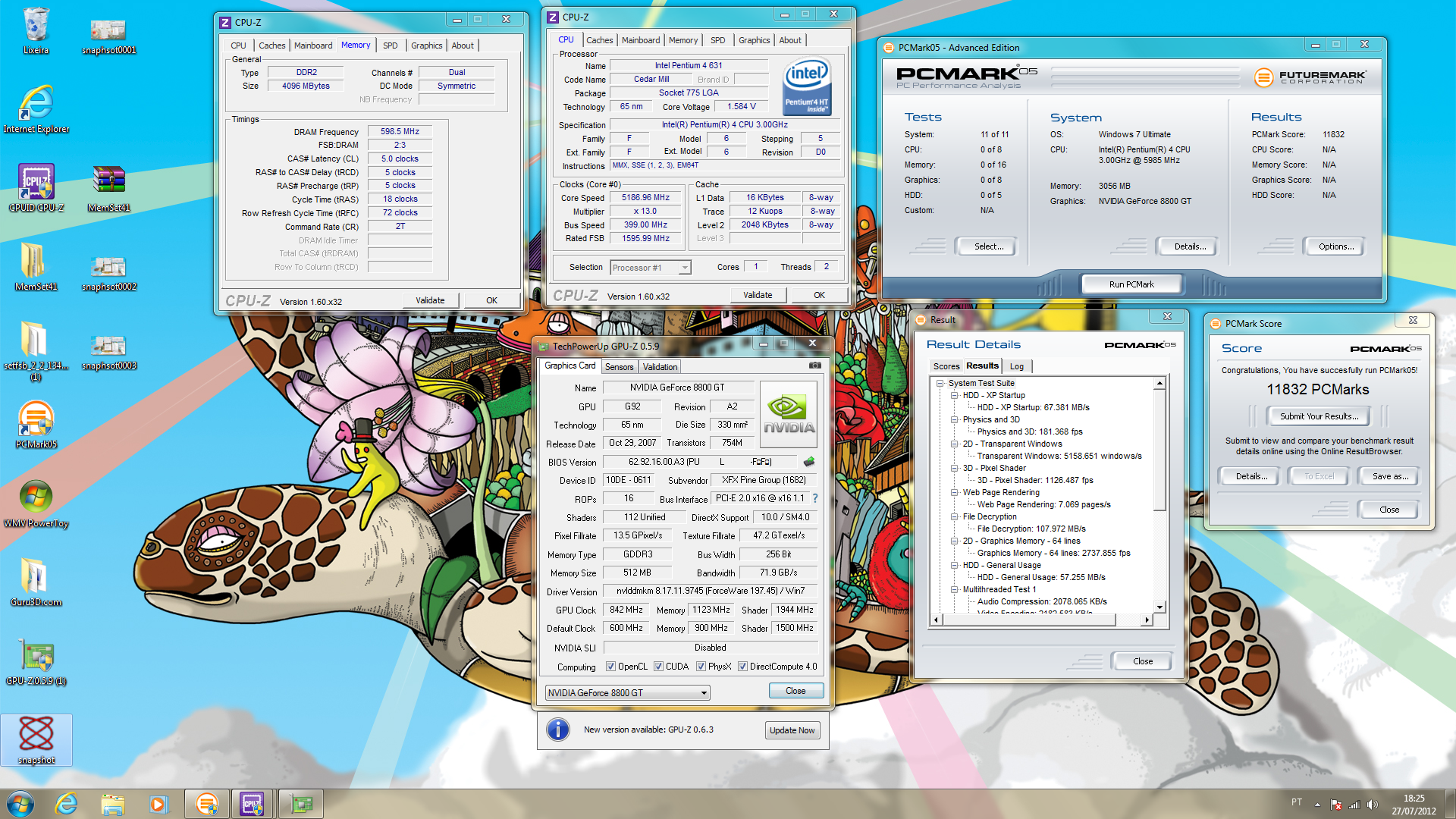
Task: Click Update Now in GPU-Z notice
Action: (792, 730)
